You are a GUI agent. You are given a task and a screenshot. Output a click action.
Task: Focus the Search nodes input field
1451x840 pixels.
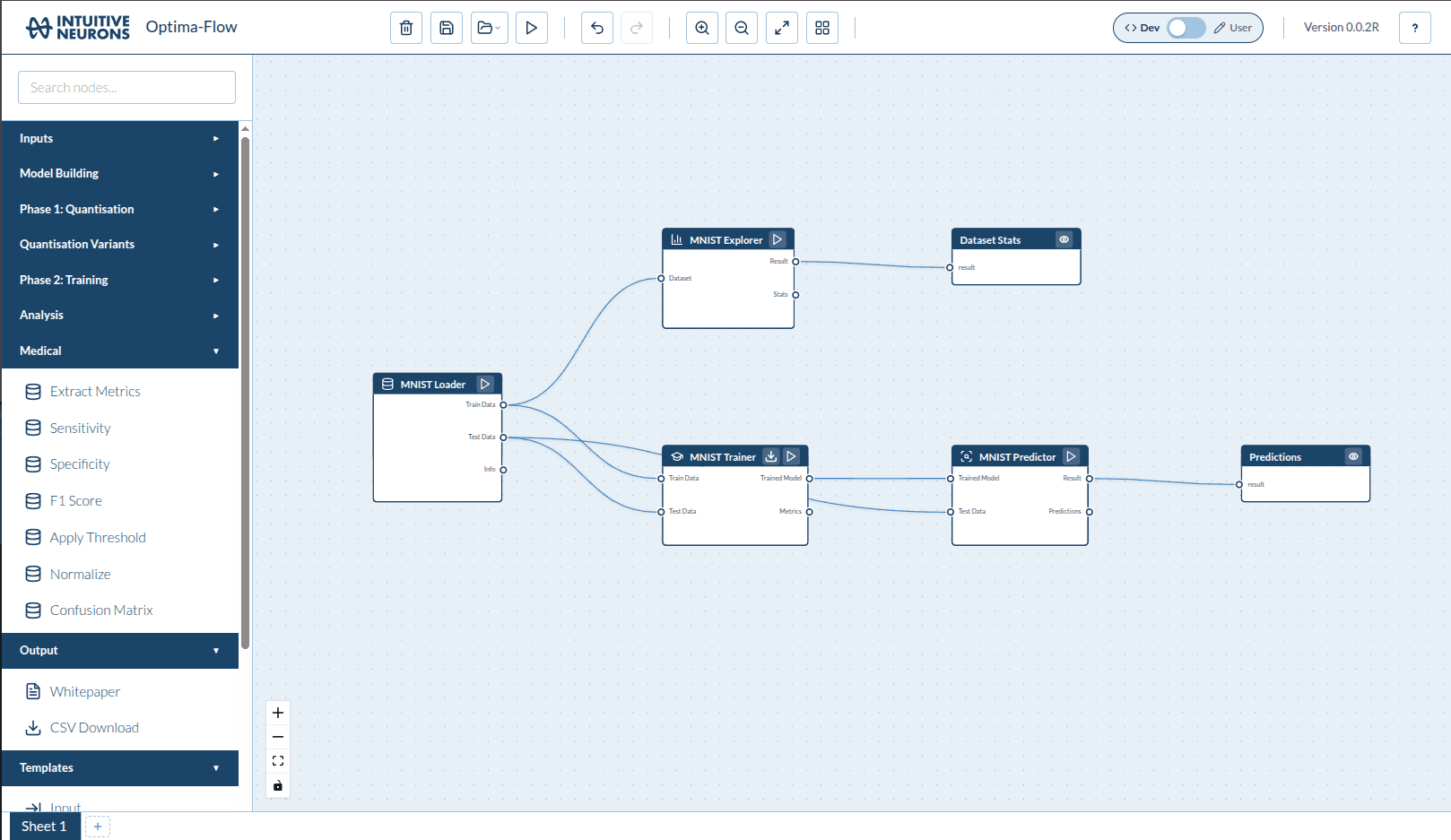[x=126, y=88]
